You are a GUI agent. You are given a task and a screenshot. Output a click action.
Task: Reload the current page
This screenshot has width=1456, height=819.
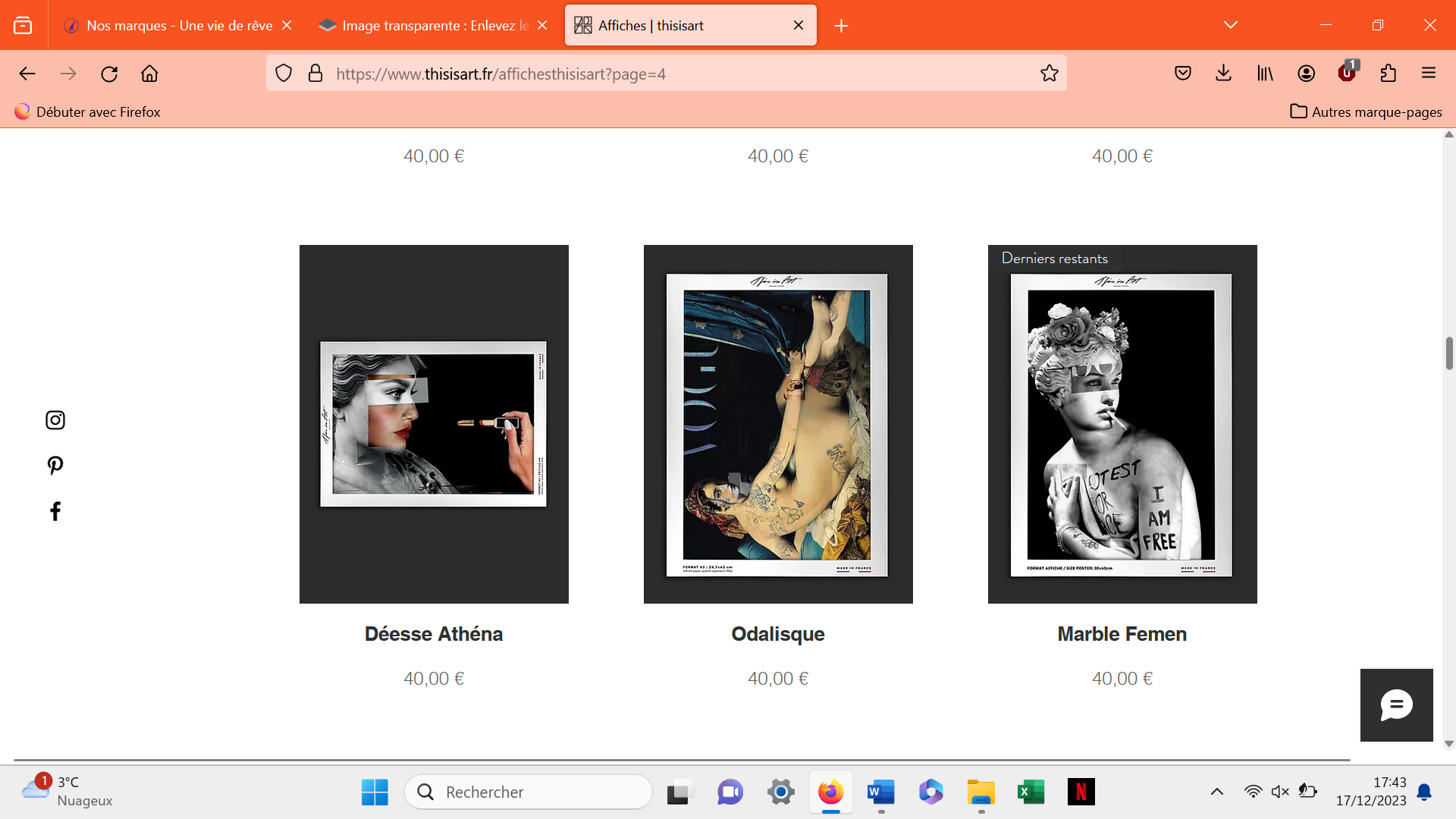pyautogui.click(x=109, y=74)
